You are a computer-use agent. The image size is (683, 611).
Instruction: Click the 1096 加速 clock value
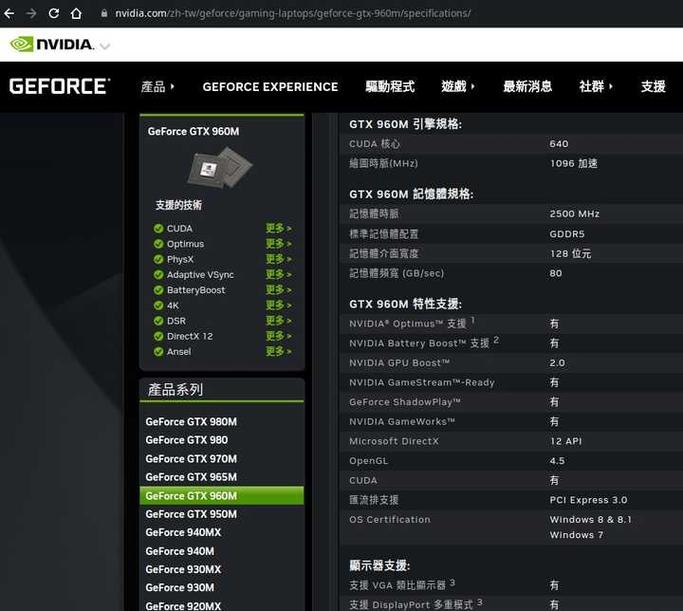[574, 163]
